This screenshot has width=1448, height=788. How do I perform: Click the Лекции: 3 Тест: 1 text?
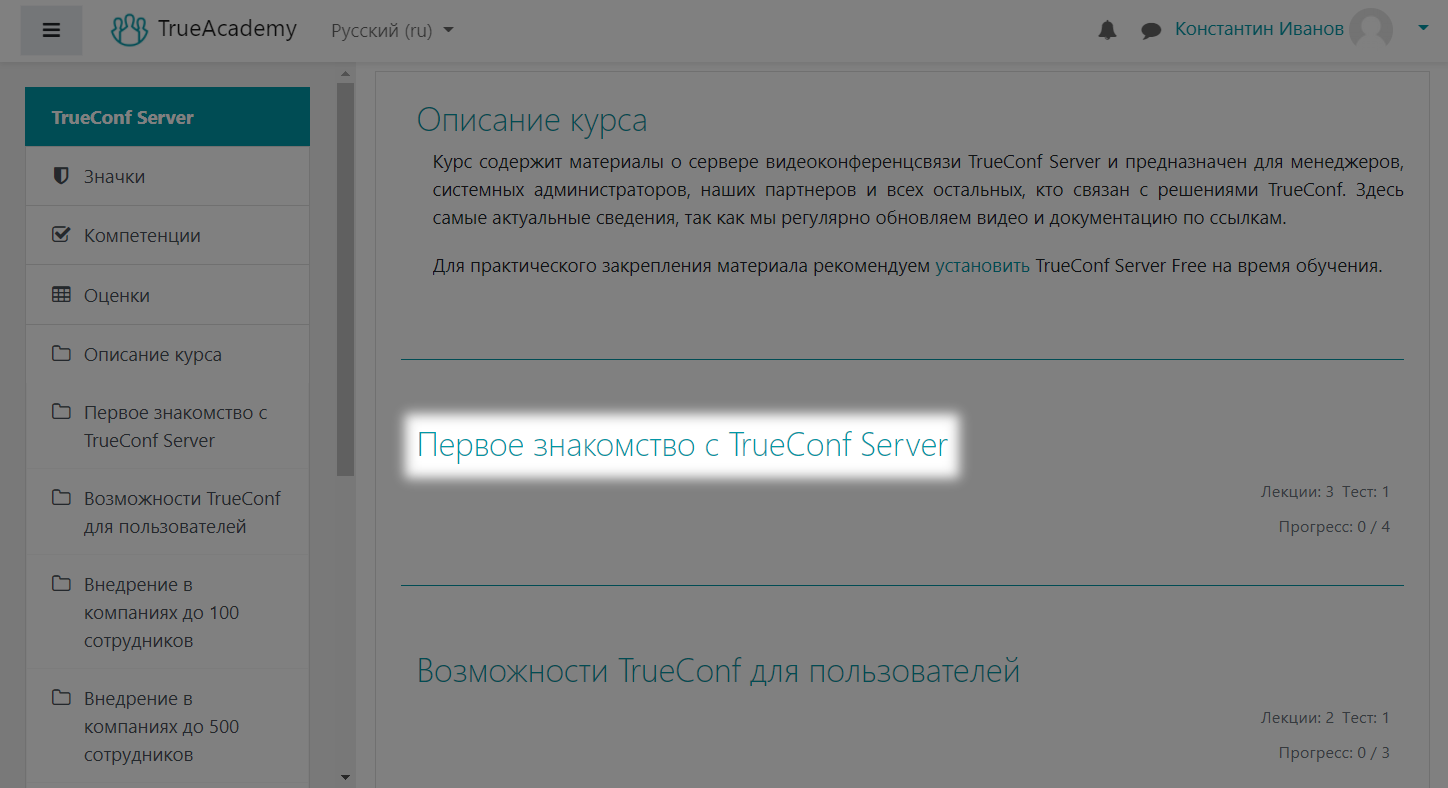click(x=1326, y=492)
